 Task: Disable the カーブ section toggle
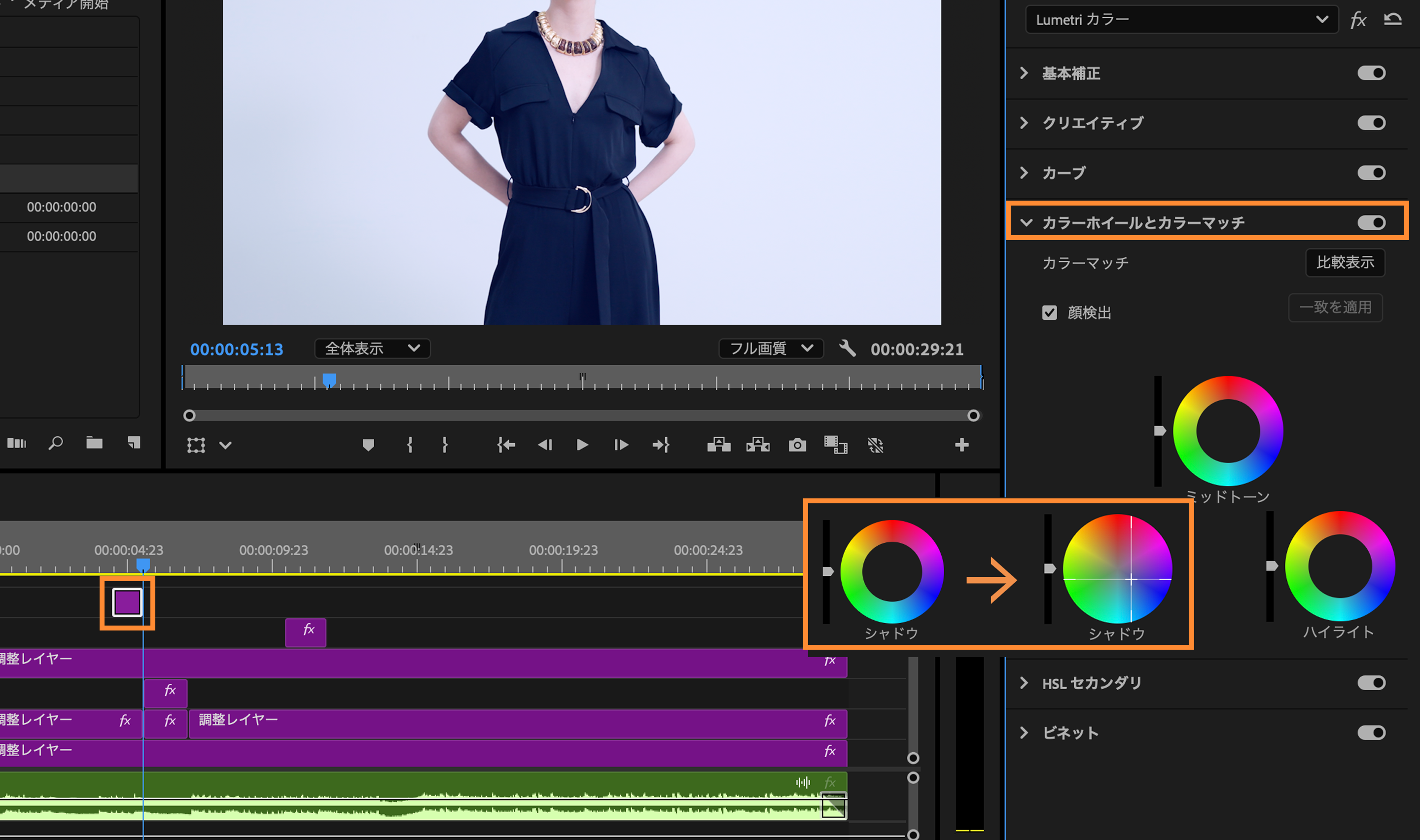point(1371,173)
